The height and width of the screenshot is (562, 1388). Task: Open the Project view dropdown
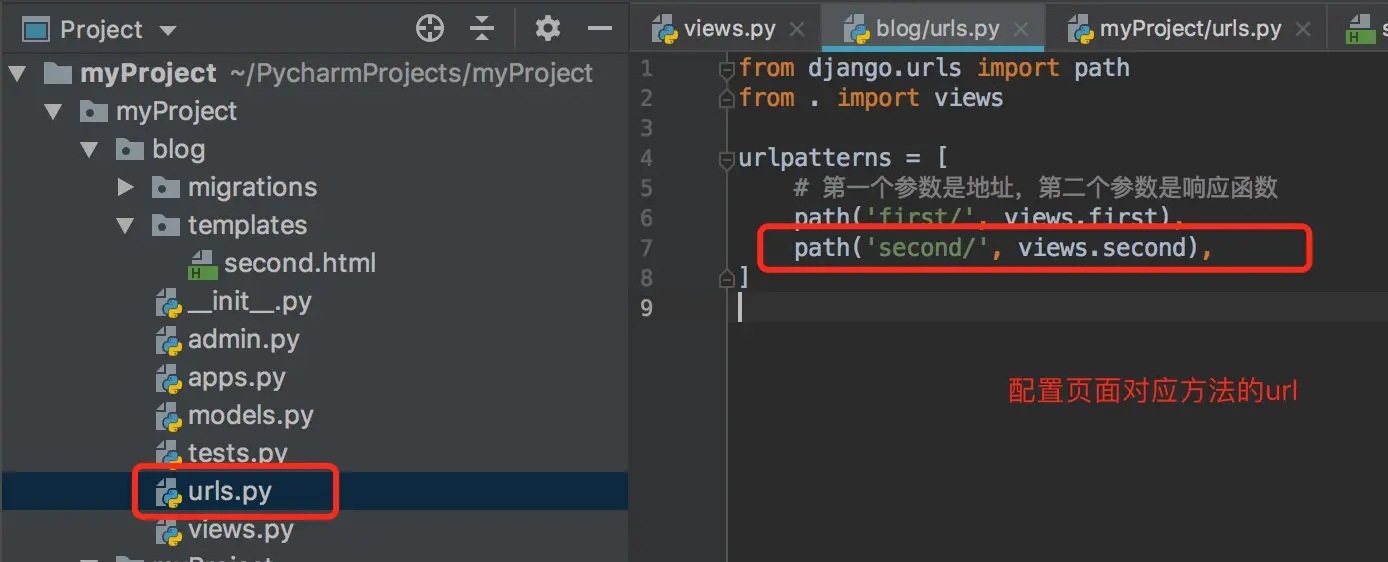[x=168, y=31]
